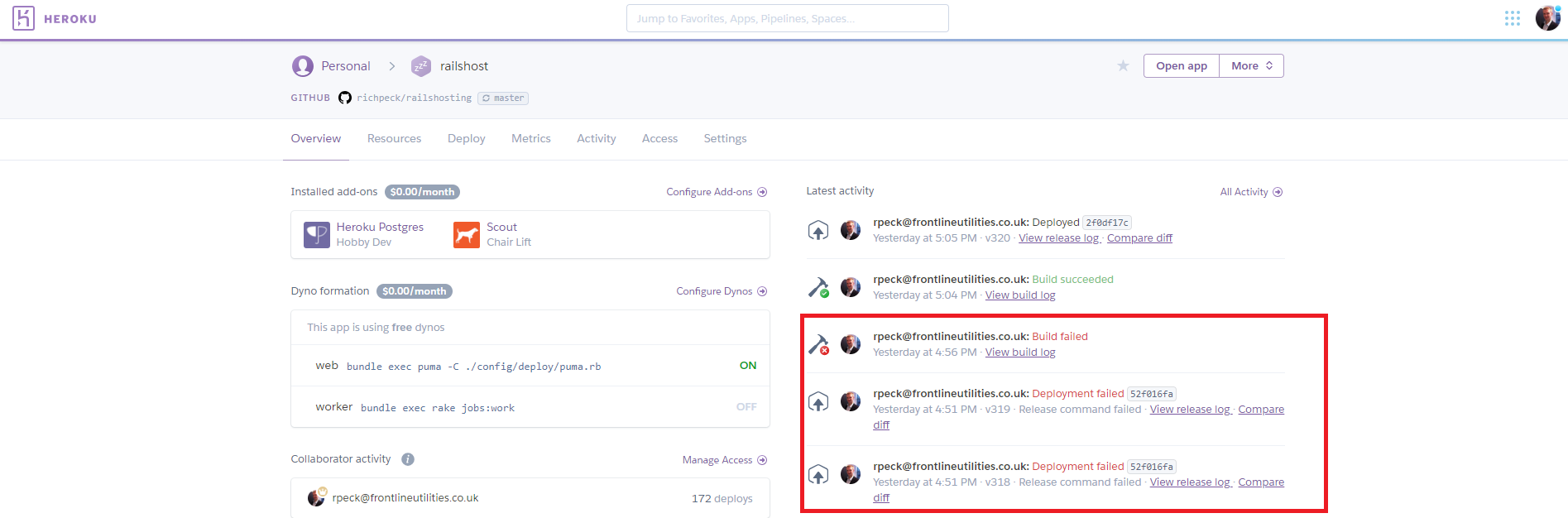Click the arrow icon beside Configure Dynos

(x=762, y=291)
